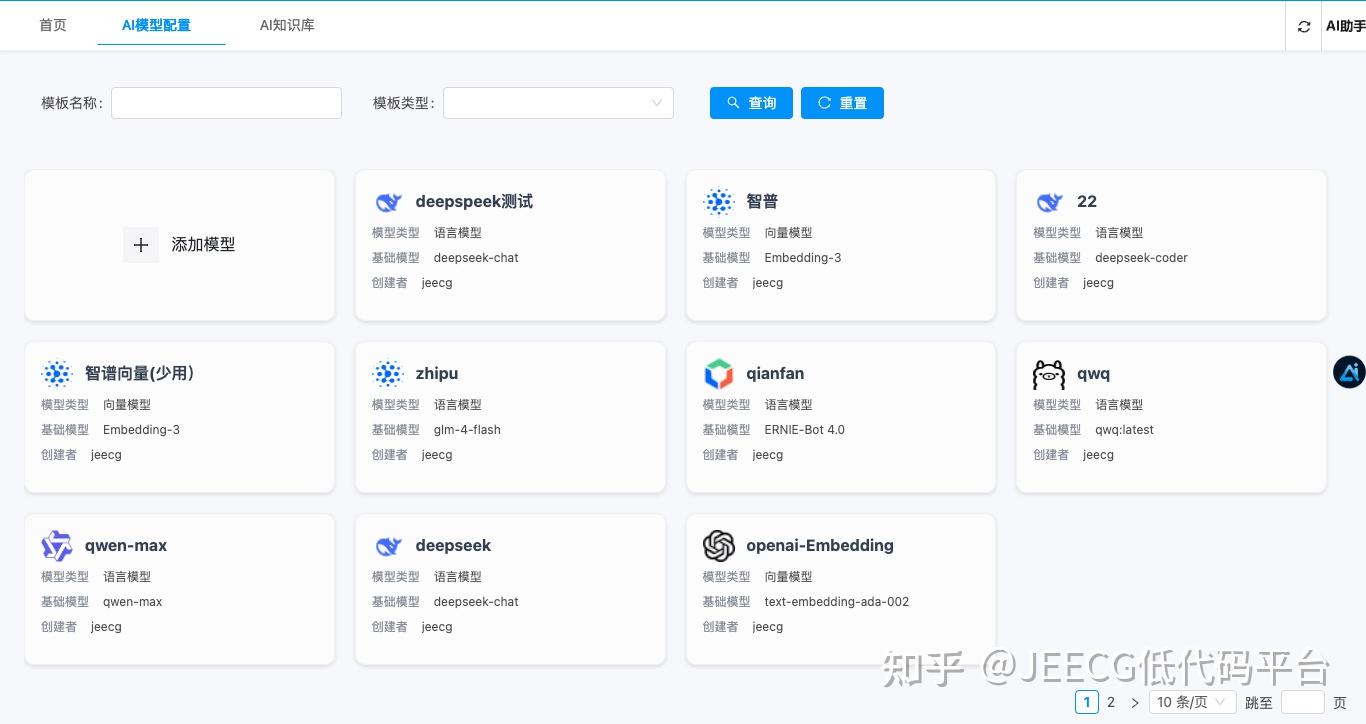Click the ERNIE-Bot 4.0 base model value
The width and height of the screenshot is (1366, 724).
pyautogui.click(x=805, y=430)
